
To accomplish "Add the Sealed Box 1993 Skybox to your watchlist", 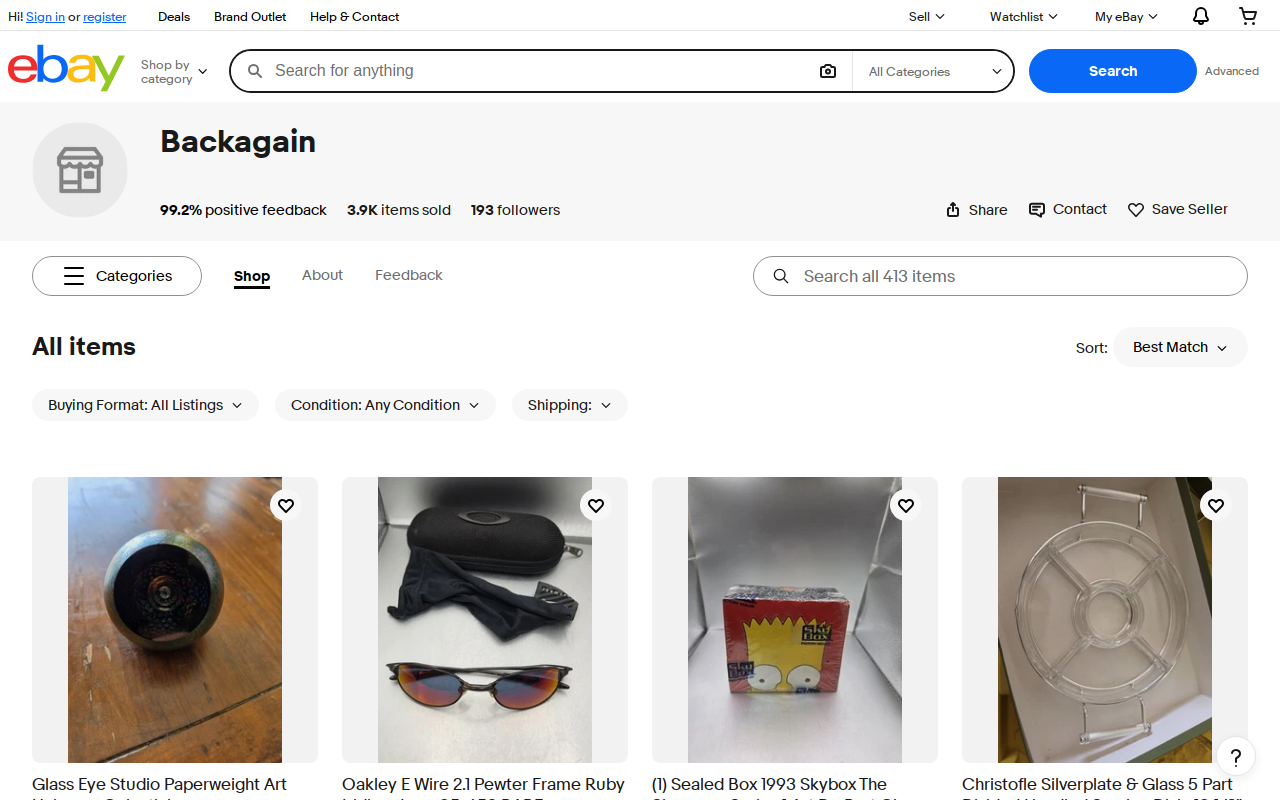I will tap(906, 506).
